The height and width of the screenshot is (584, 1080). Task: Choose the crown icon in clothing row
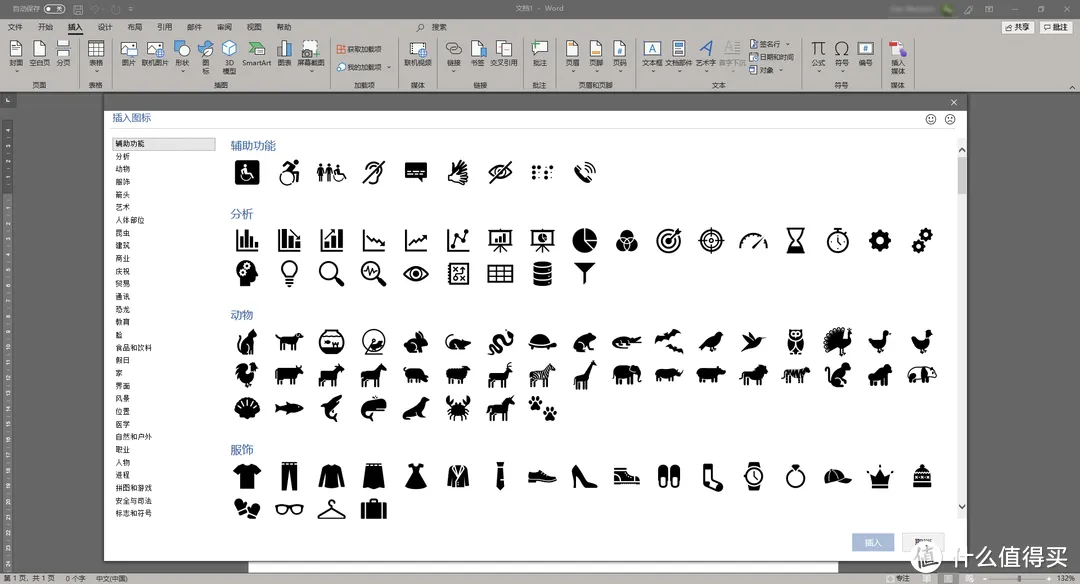[x=880, y=477]
